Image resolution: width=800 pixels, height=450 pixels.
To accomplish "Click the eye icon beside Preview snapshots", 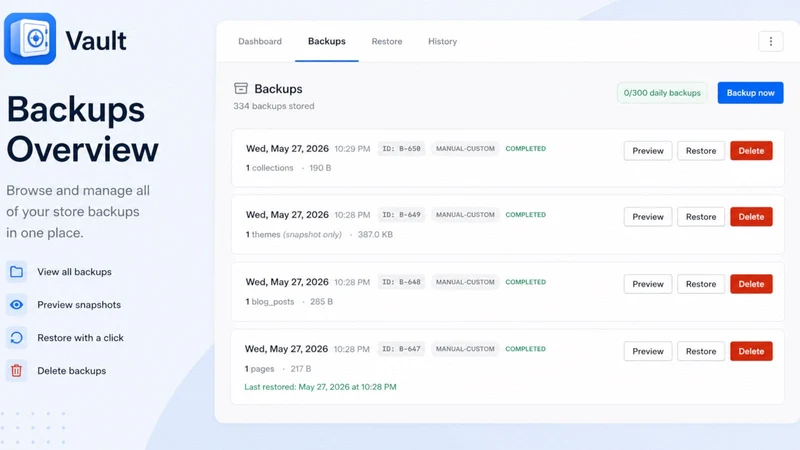I will coord(16,305).
